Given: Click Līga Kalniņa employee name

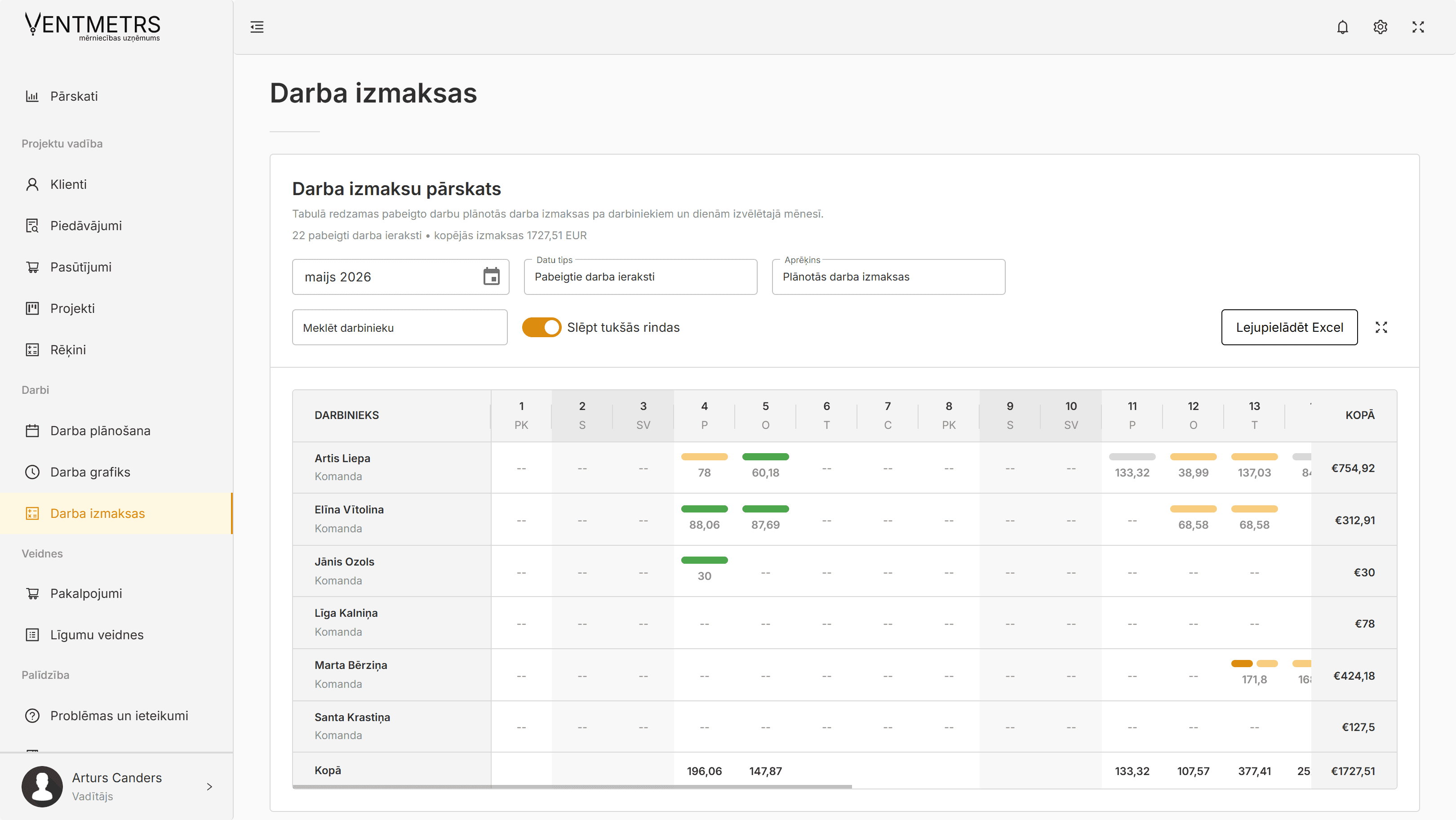Looking at the screenshot, I should tap(346, 613).
